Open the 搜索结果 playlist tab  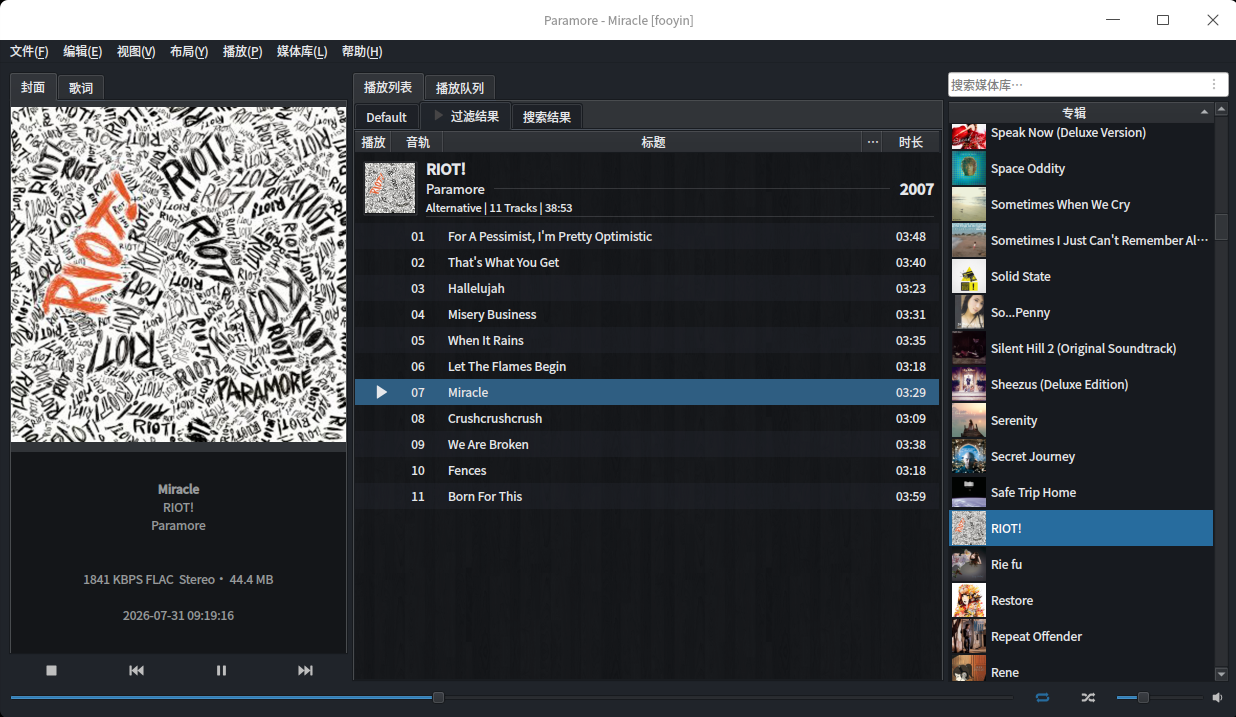pos(547,117)
